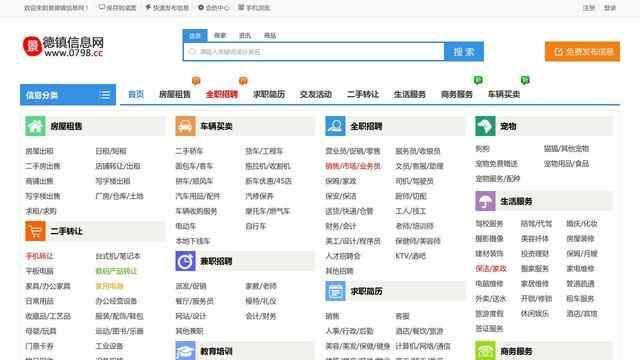Open the red 手机转让 link
Screen dimensions: 640x360
click(x=39, y=256)
